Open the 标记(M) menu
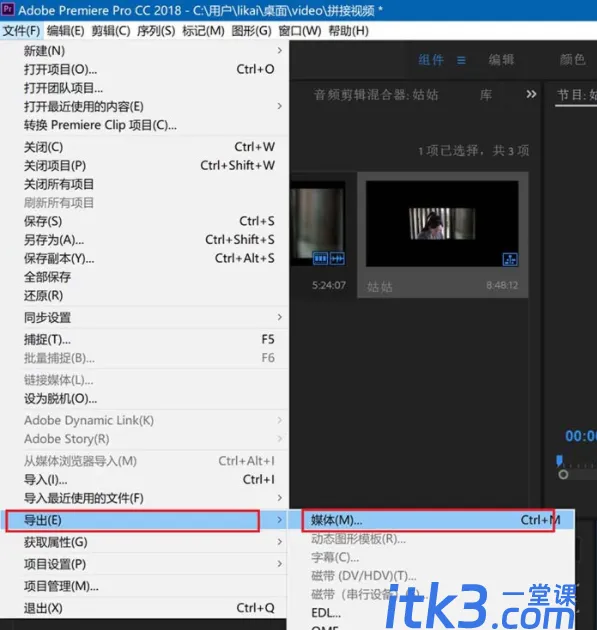Viewport: 597px width, 630px height. pos(203,31)
